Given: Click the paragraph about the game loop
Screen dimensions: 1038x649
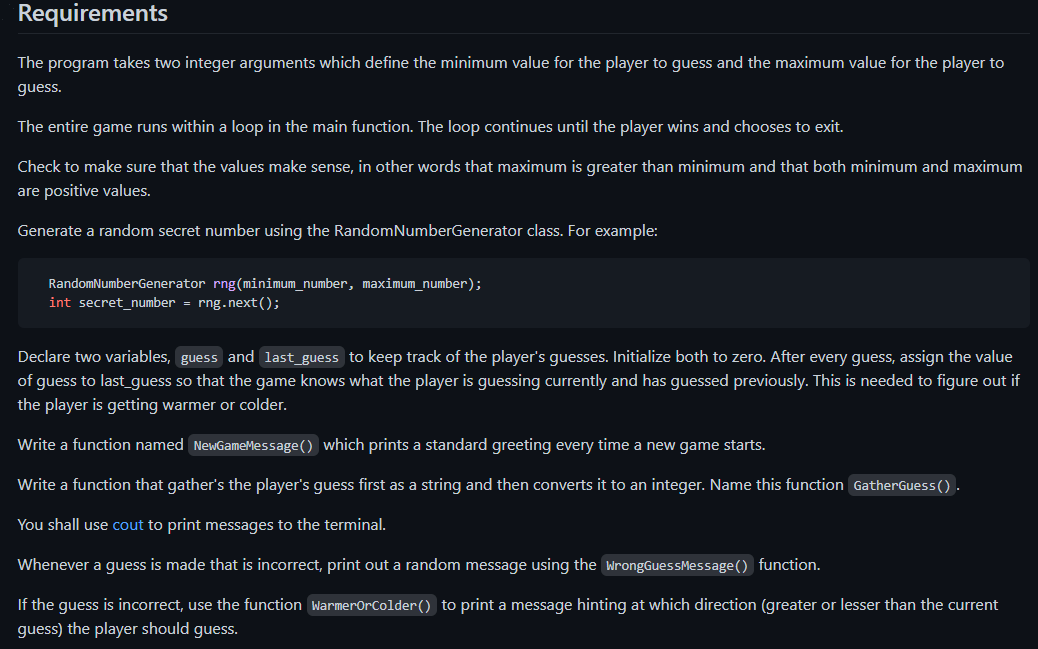Looking at the screenshot, I should (x=430, y=126).
